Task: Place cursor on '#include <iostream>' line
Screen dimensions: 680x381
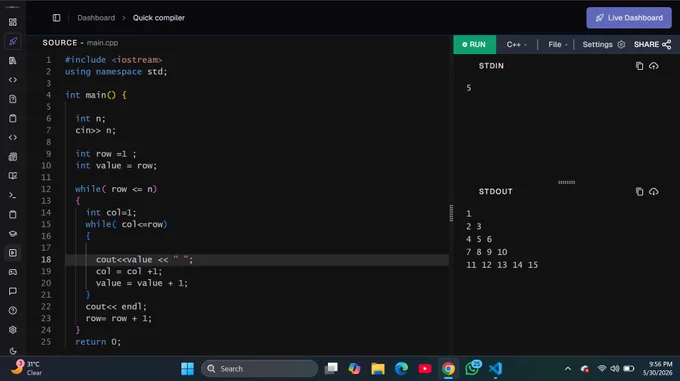Action: (x=113, y=60)
